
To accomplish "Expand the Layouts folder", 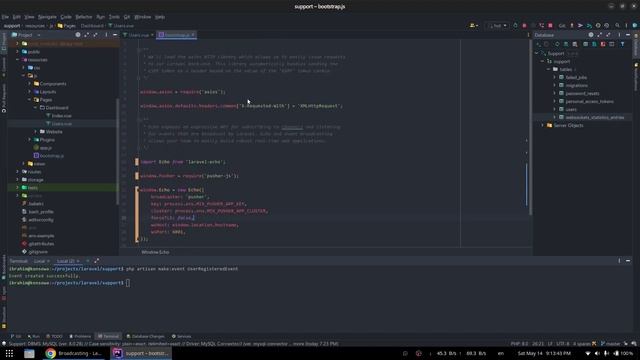I will coord(29,92).
